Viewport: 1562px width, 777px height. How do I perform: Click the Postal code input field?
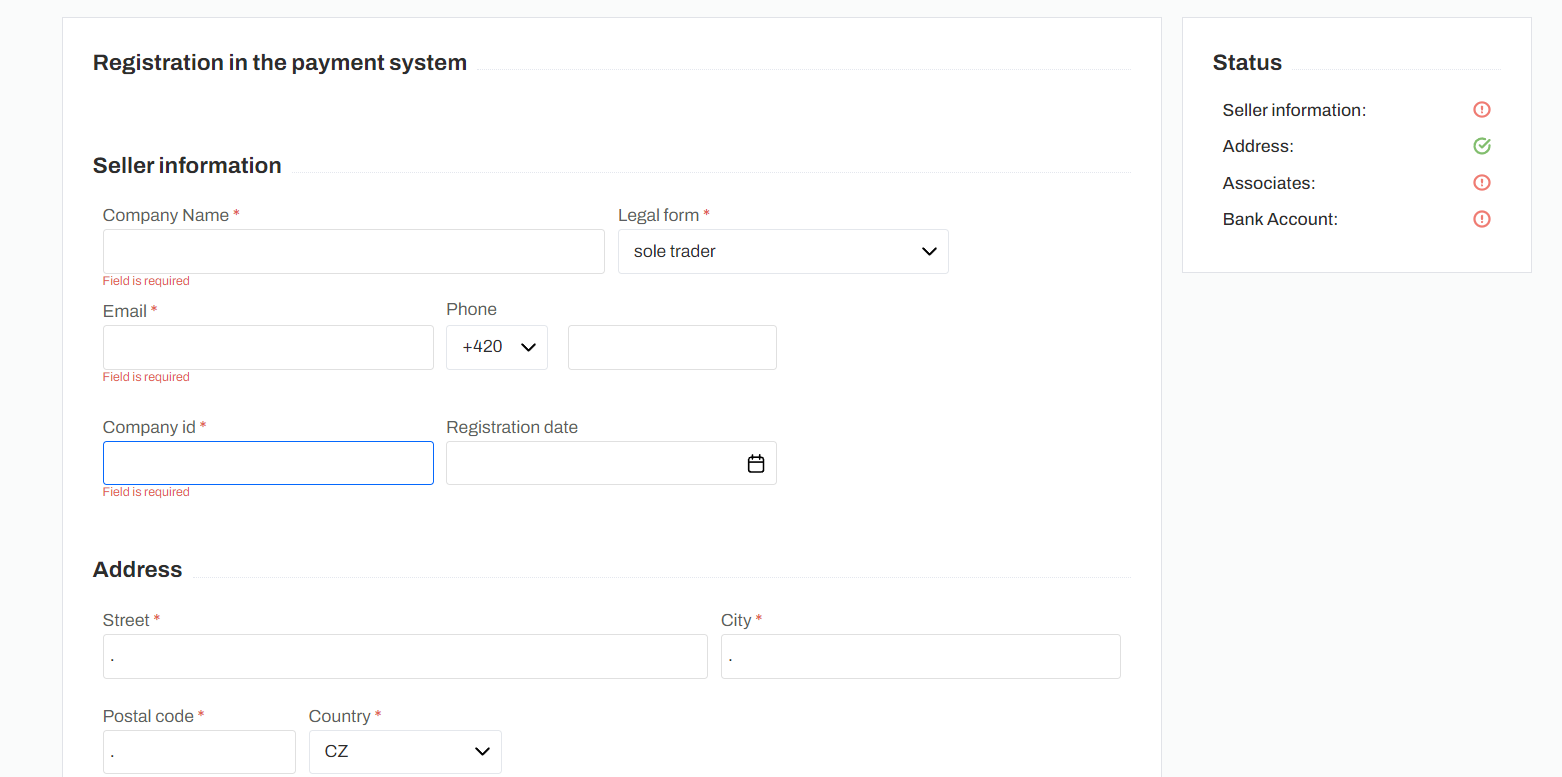coord(199,751)
